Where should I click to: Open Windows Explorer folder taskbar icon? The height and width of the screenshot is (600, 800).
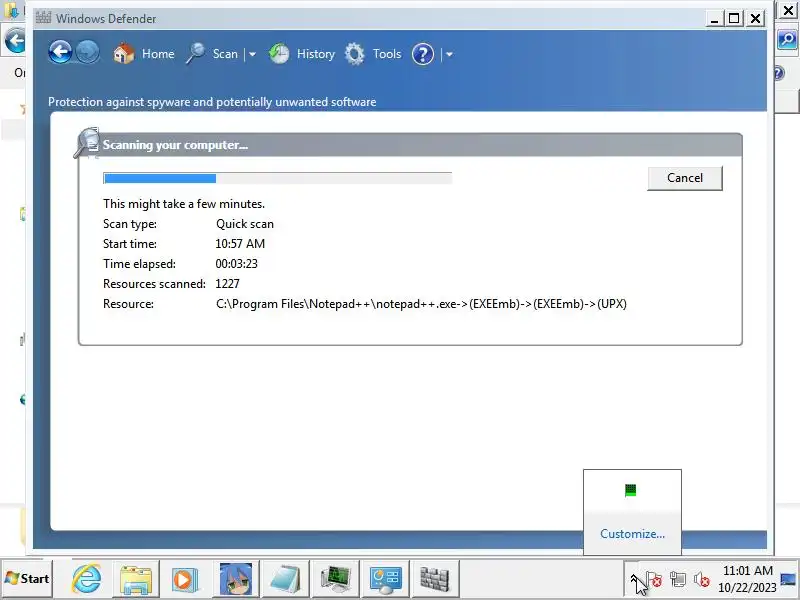(x=136, y=579)
